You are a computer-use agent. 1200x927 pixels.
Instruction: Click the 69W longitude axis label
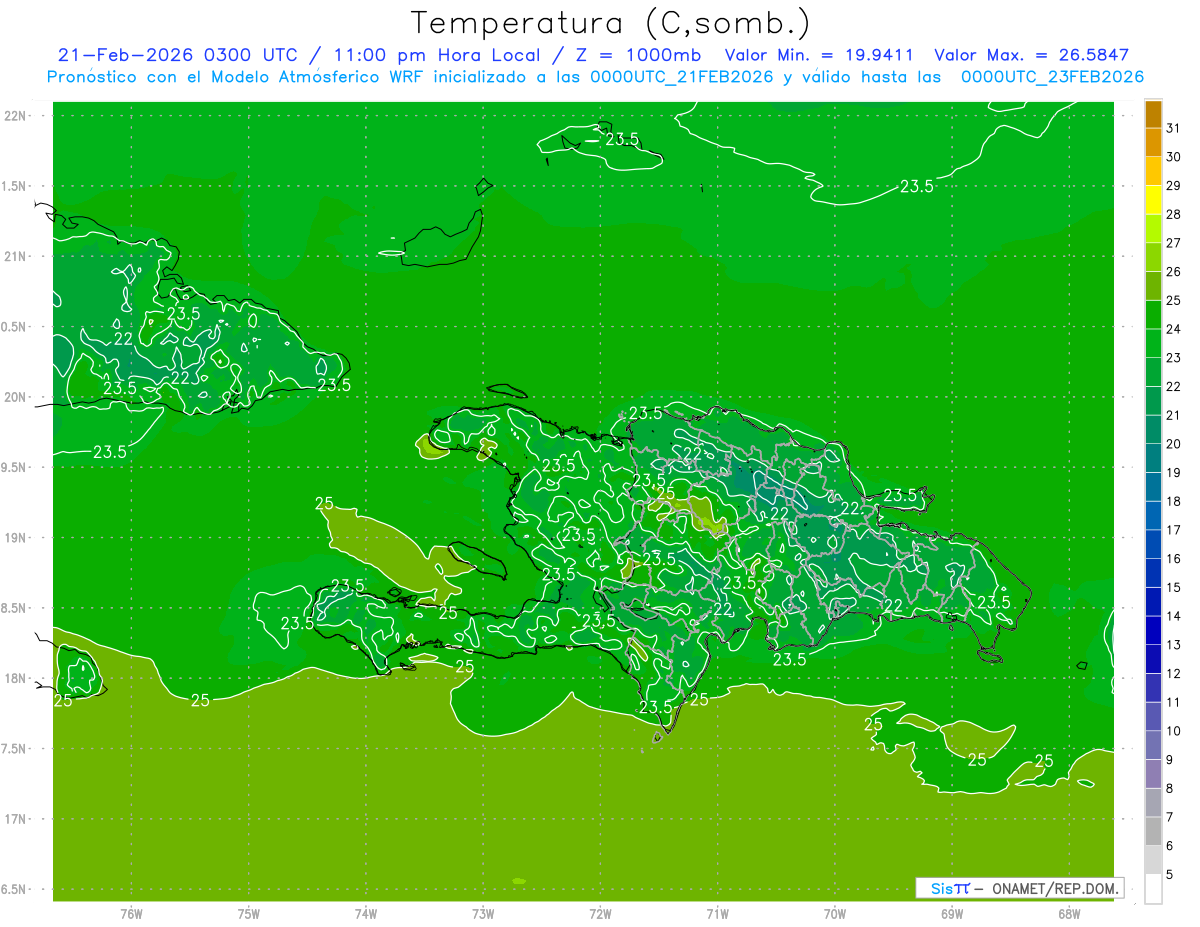click(952, 913)
